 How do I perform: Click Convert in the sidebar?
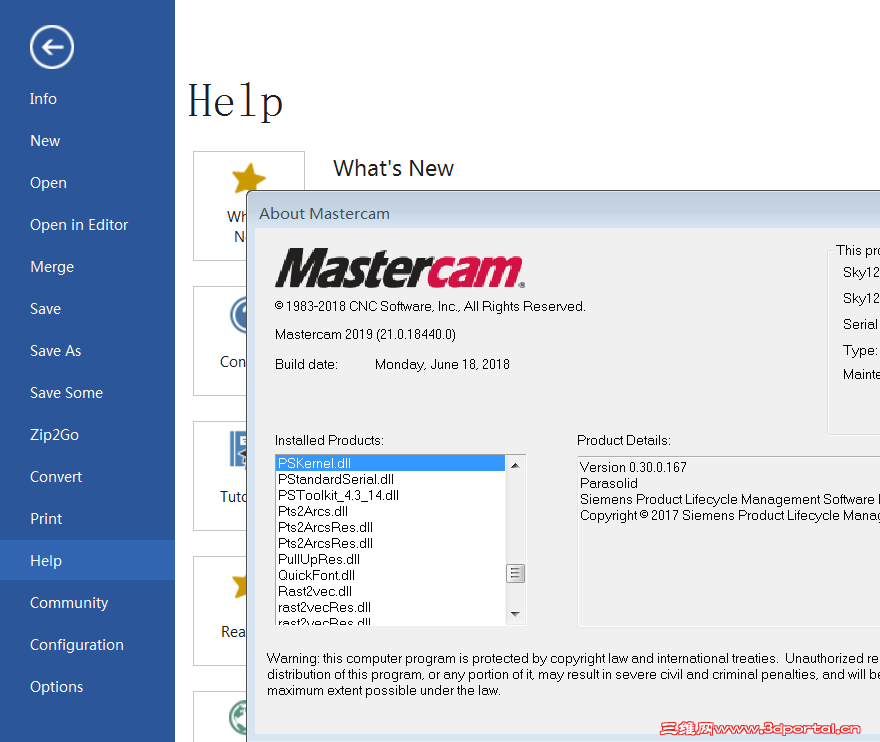[x=56, y=477]
